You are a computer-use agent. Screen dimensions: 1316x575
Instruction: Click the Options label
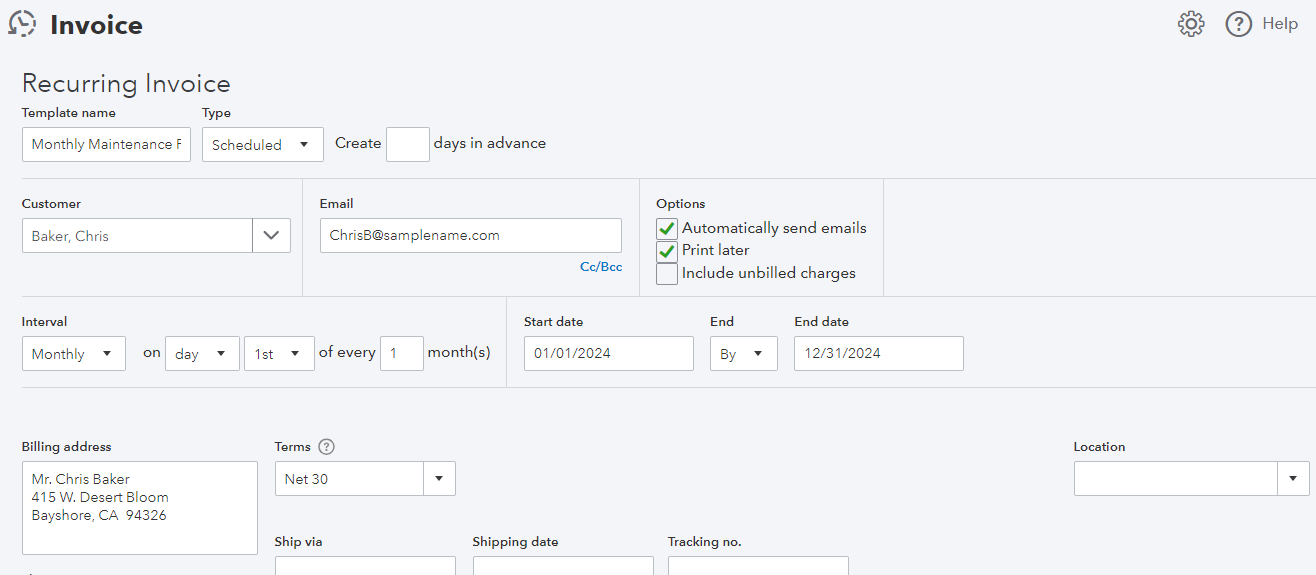[681, 204]
